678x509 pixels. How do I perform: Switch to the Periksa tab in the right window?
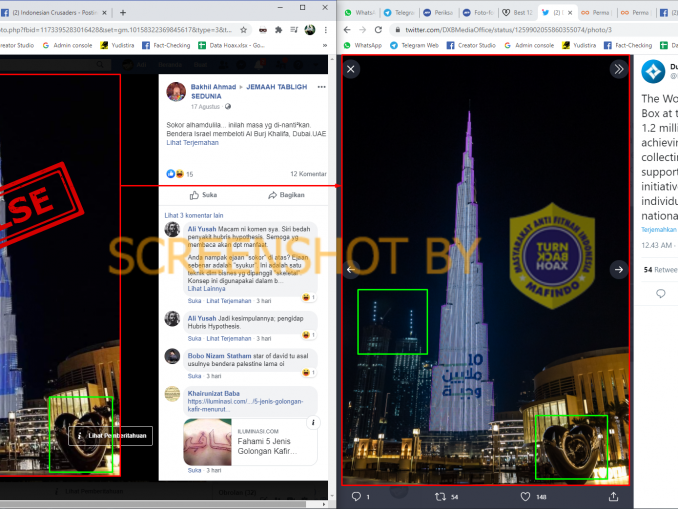pyautogui.click(x=438, y=13)
